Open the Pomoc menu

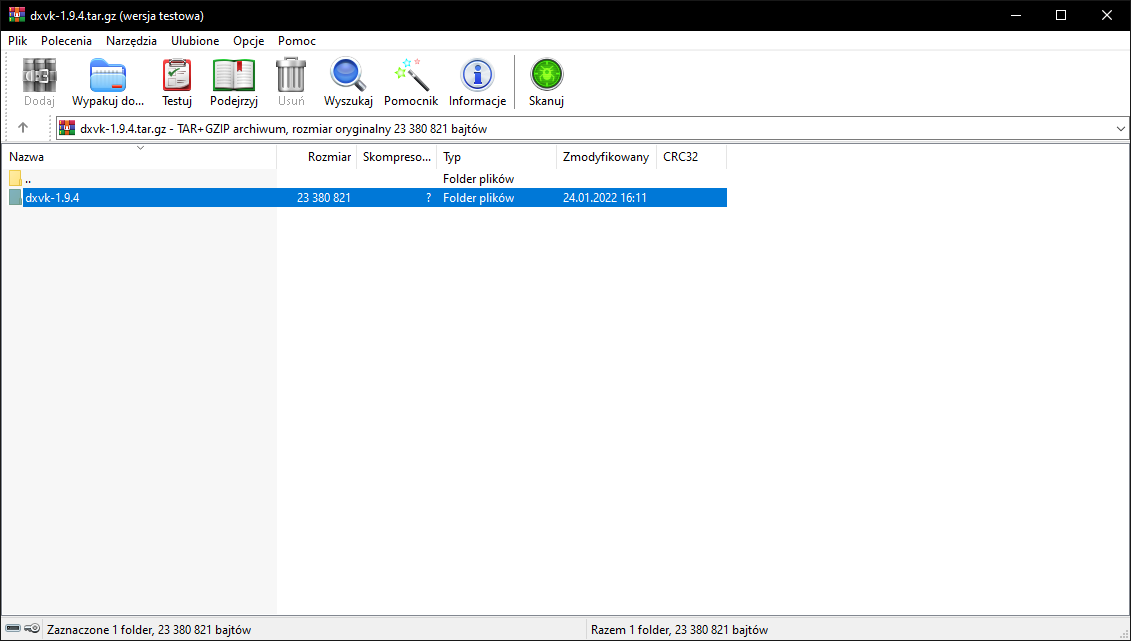[296, 41]
